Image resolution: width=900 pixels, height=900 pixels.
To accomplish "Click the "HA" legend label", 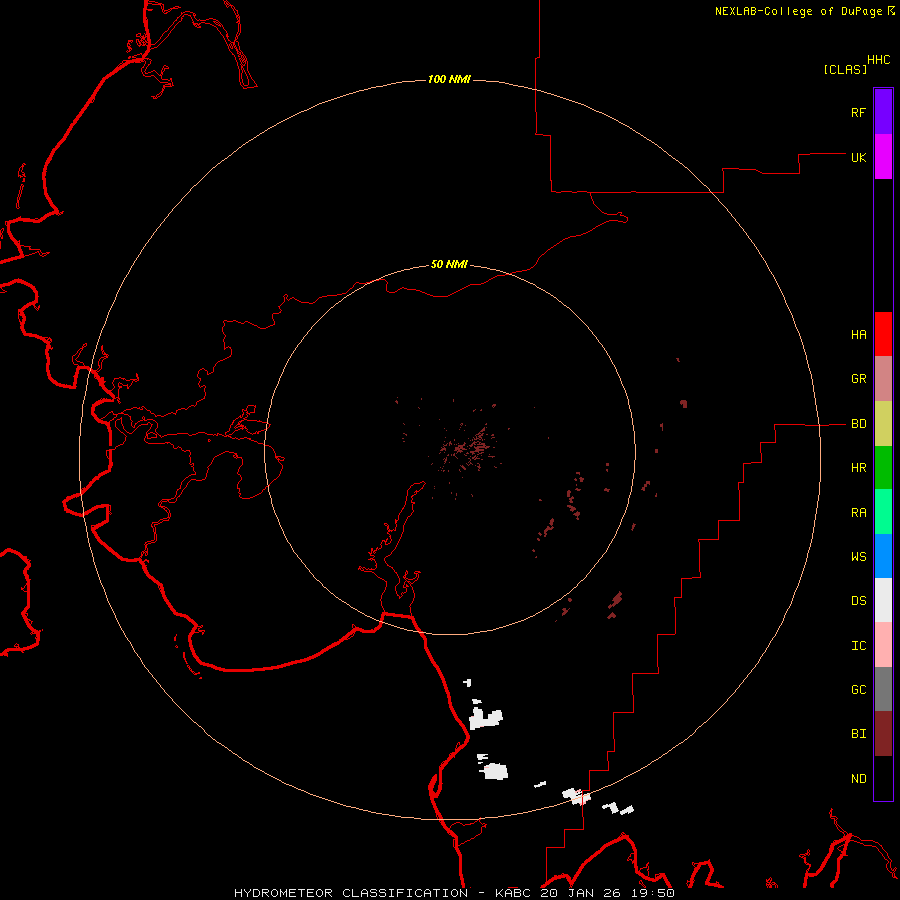I will (858, 335).
